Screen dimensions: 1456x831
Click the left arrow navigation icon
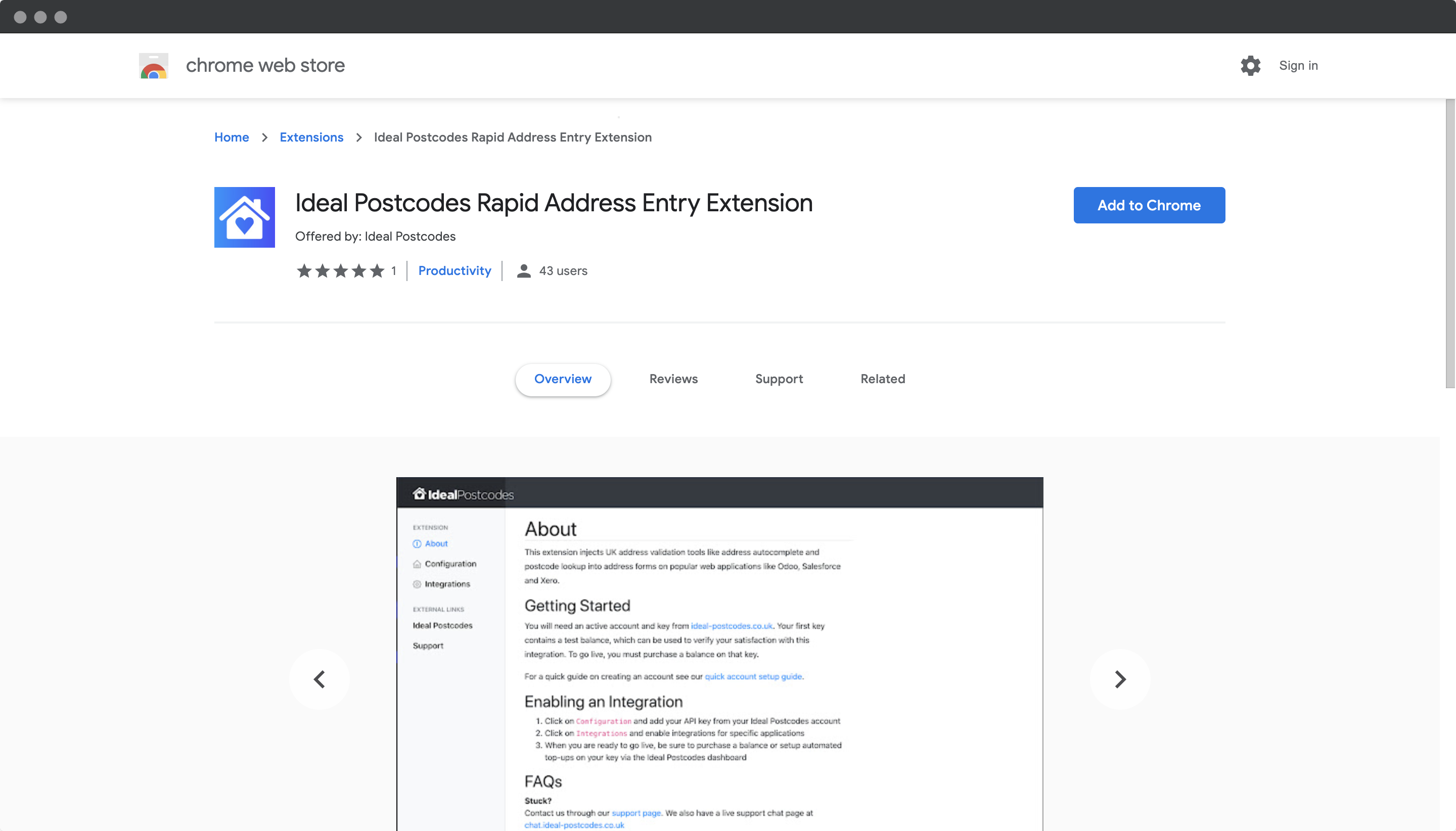click(320, 679)
